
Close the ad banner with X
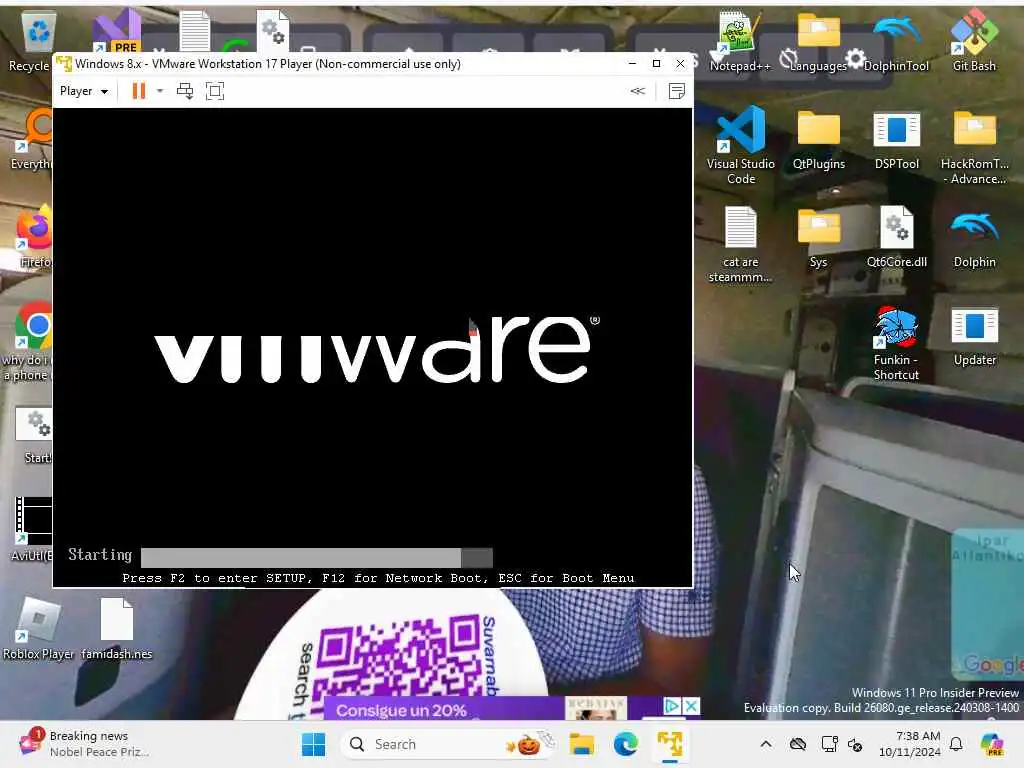click(692, 706)
